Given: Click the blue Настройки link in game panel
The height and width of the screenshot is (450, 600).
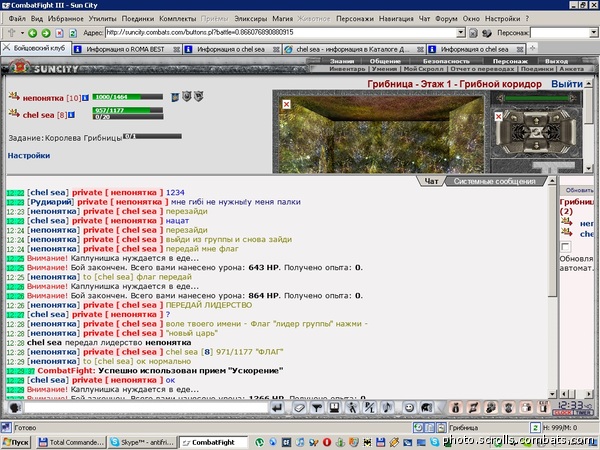Looking at the screenshot, I should pyautogui.click(x=29, y=155).
